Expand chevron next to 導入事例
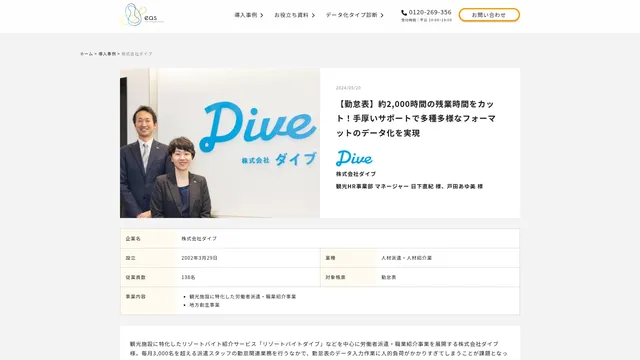Screen dimensions: 640x360 point(262,16)
